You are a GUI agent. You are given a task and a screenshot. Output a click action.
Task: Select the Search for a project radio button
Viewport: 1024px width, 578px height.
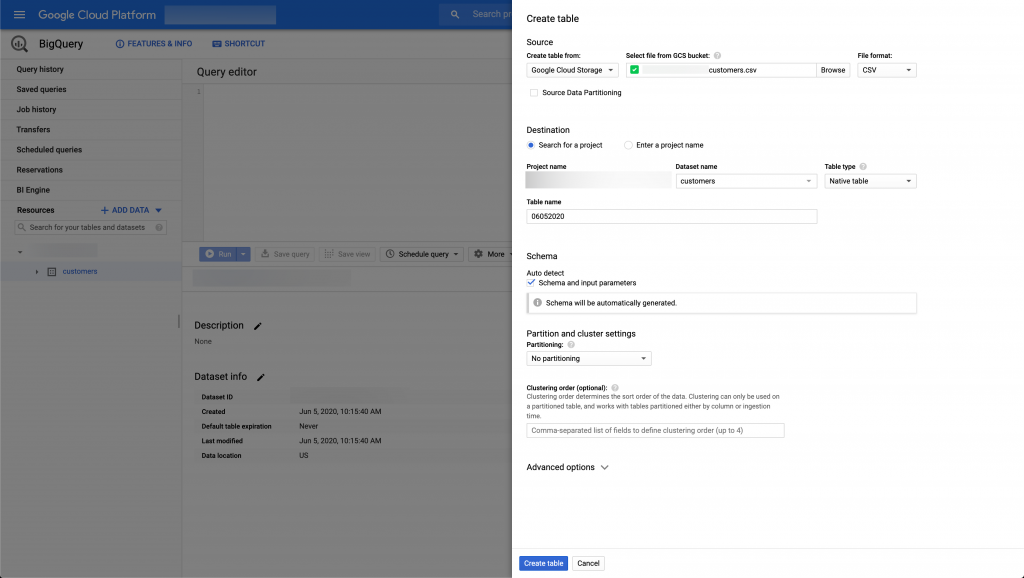pos(531,145)
